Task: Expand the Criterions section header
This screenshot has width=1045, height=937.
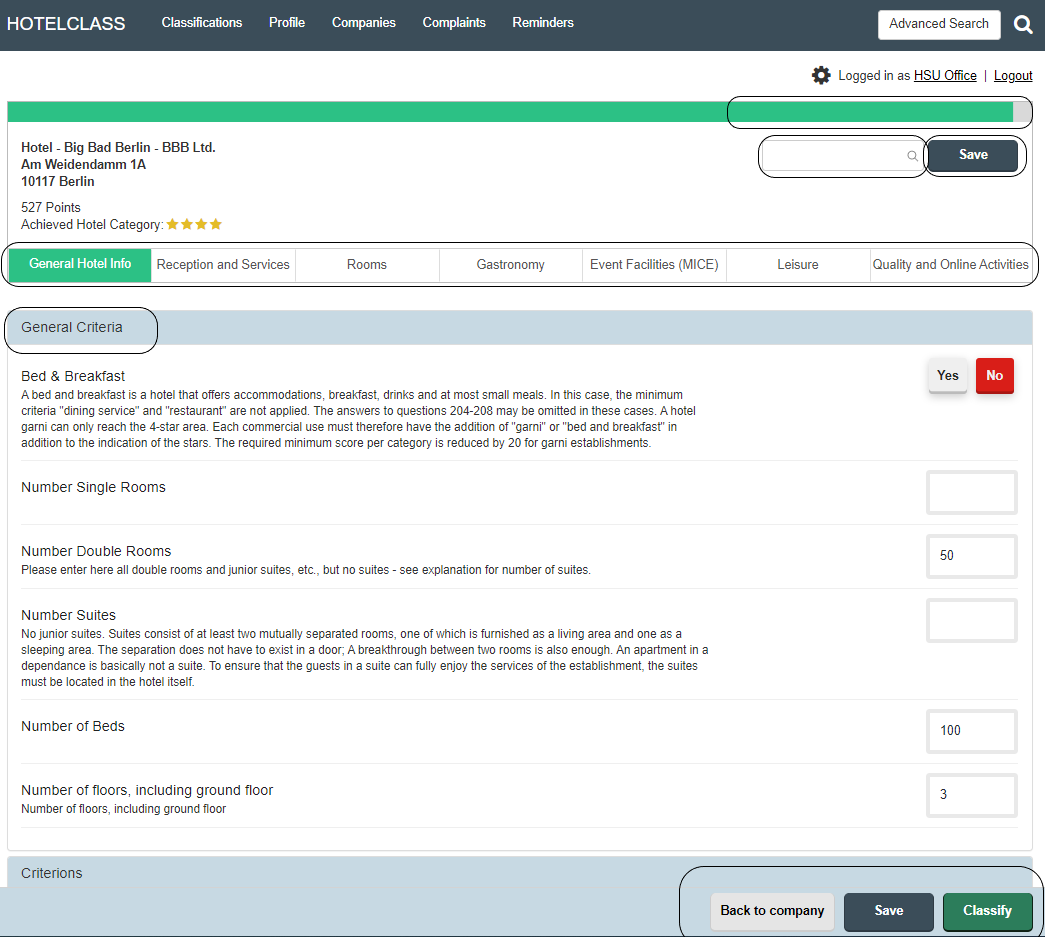Action: pos(52,873)
